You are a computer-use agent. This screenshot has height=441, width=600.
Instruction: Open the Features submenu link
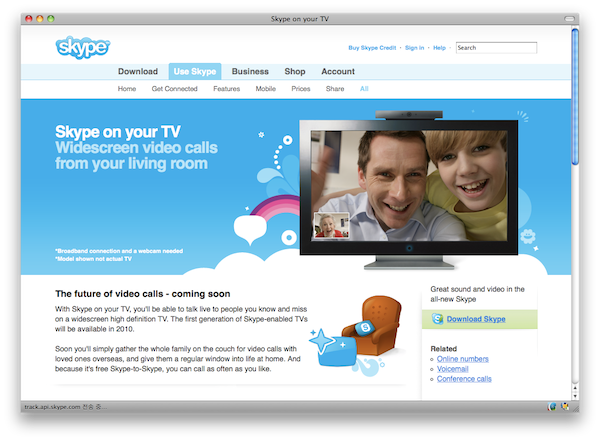(x=227, y=89)
